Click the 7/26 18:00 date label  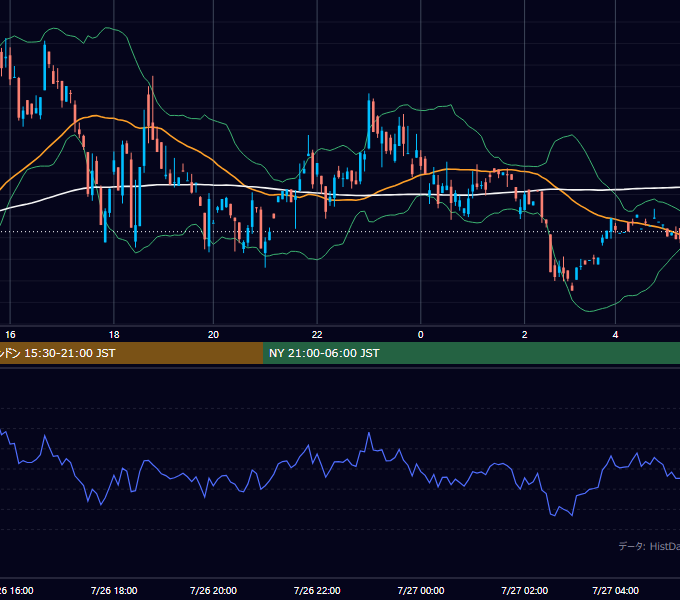[x=114, y=590]
